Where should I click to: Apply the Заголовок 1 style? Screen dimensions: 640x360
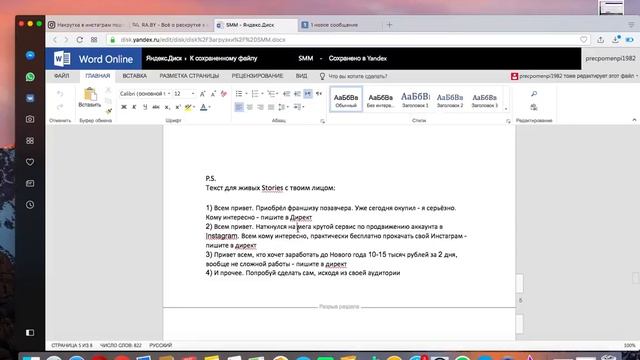[415, 99]
